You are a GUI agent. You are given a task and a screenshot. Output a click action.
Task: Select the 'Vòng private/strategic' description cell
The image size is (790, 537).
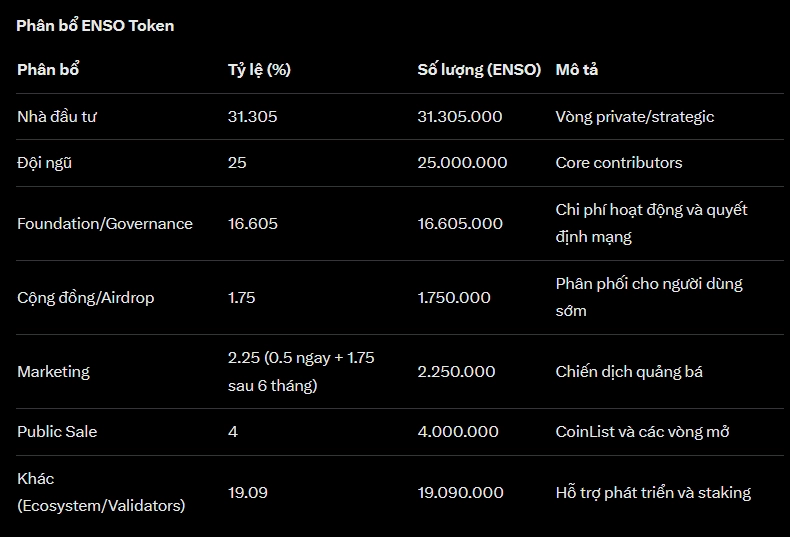tap(635, 117)
